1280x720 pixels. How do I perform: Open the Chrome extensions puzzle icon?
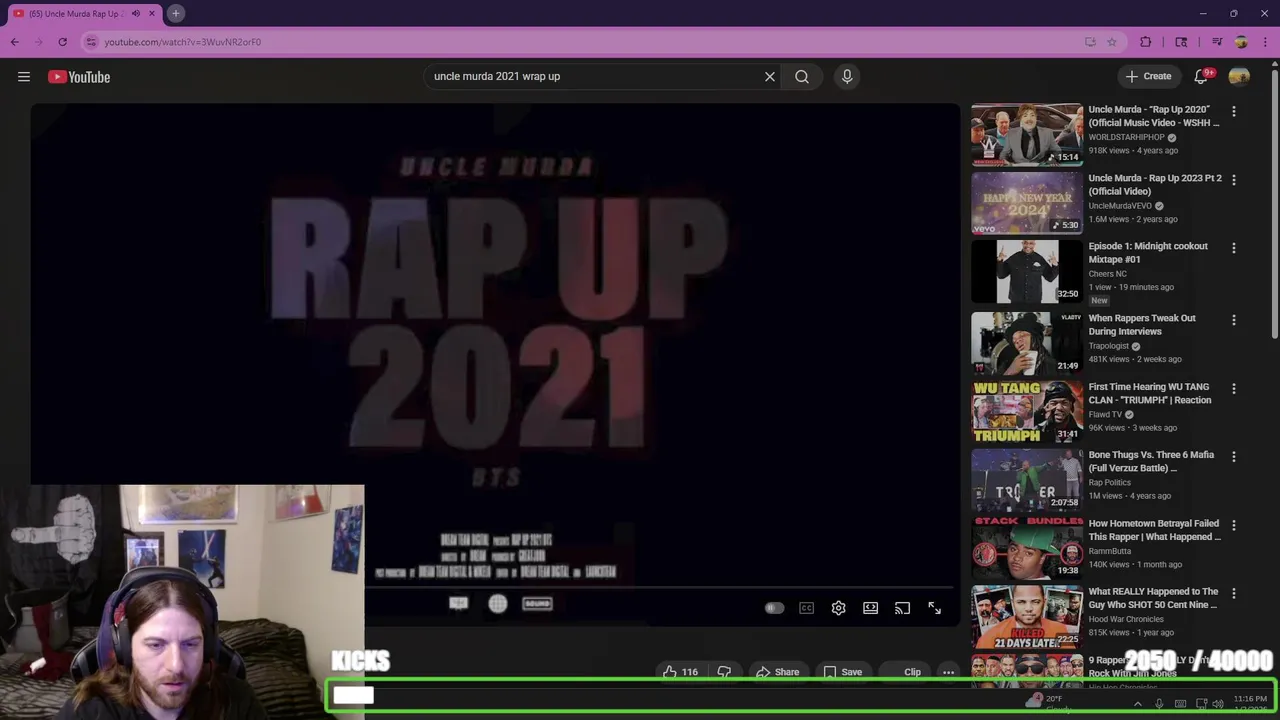pyautogui.click(x=1146, y=42)
